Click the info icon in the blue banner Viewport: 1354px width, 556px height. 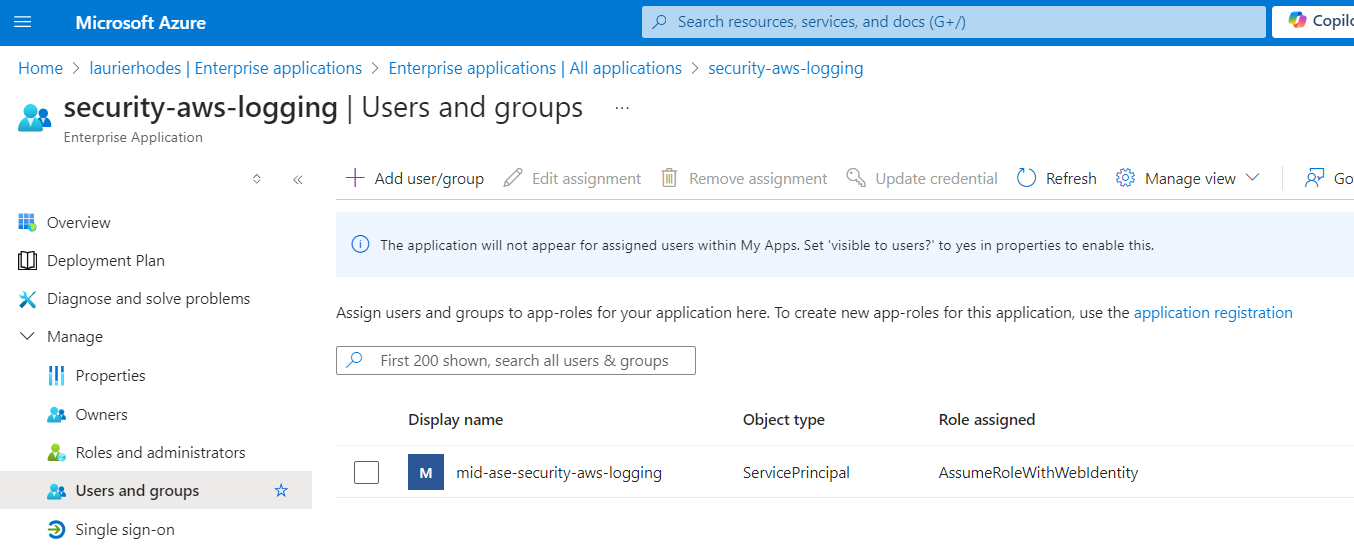coord(360,245)
